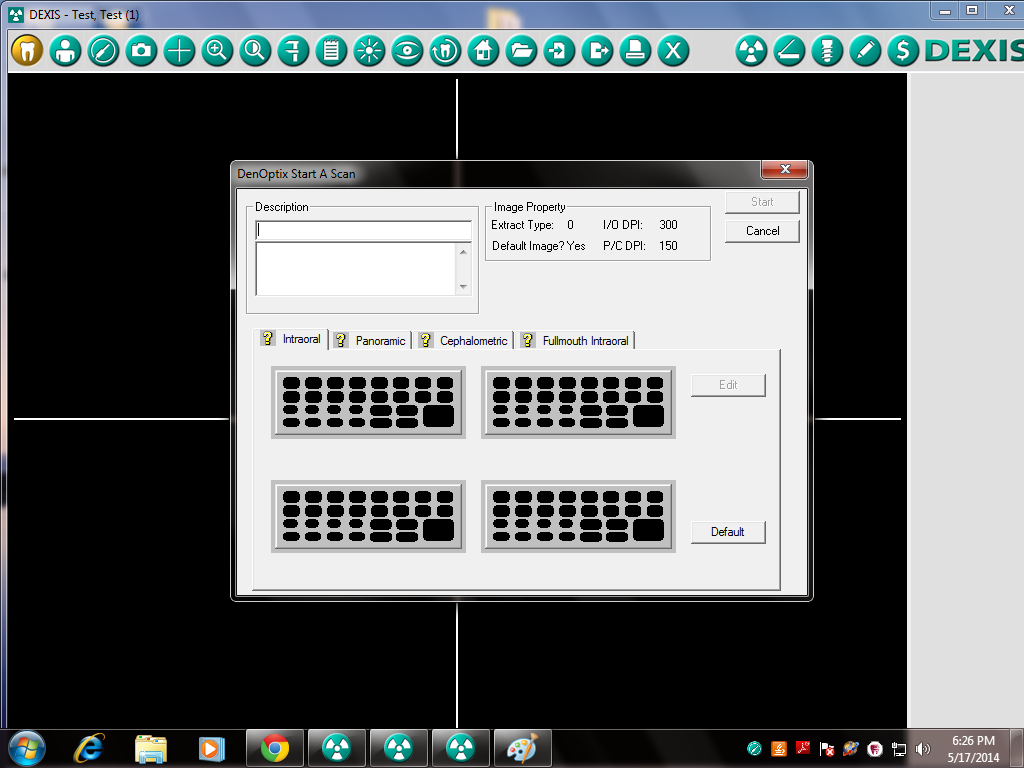Open Windows Explorer from the taskbar
The image size is (1024, 768).
[x=151, y=748]
